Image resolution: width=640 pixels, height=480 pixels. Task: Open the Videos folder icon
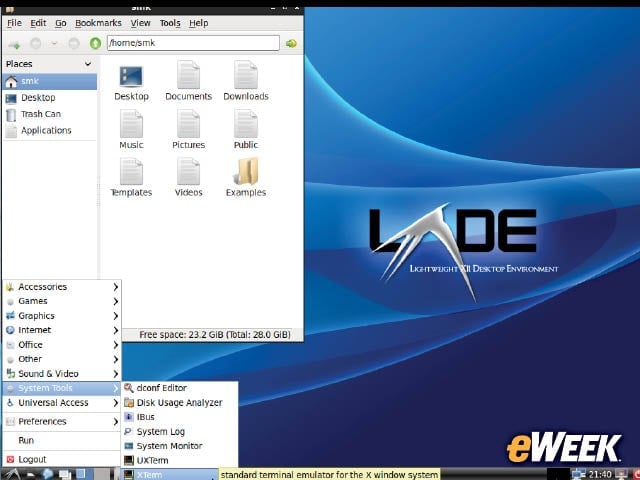point(188,171)
